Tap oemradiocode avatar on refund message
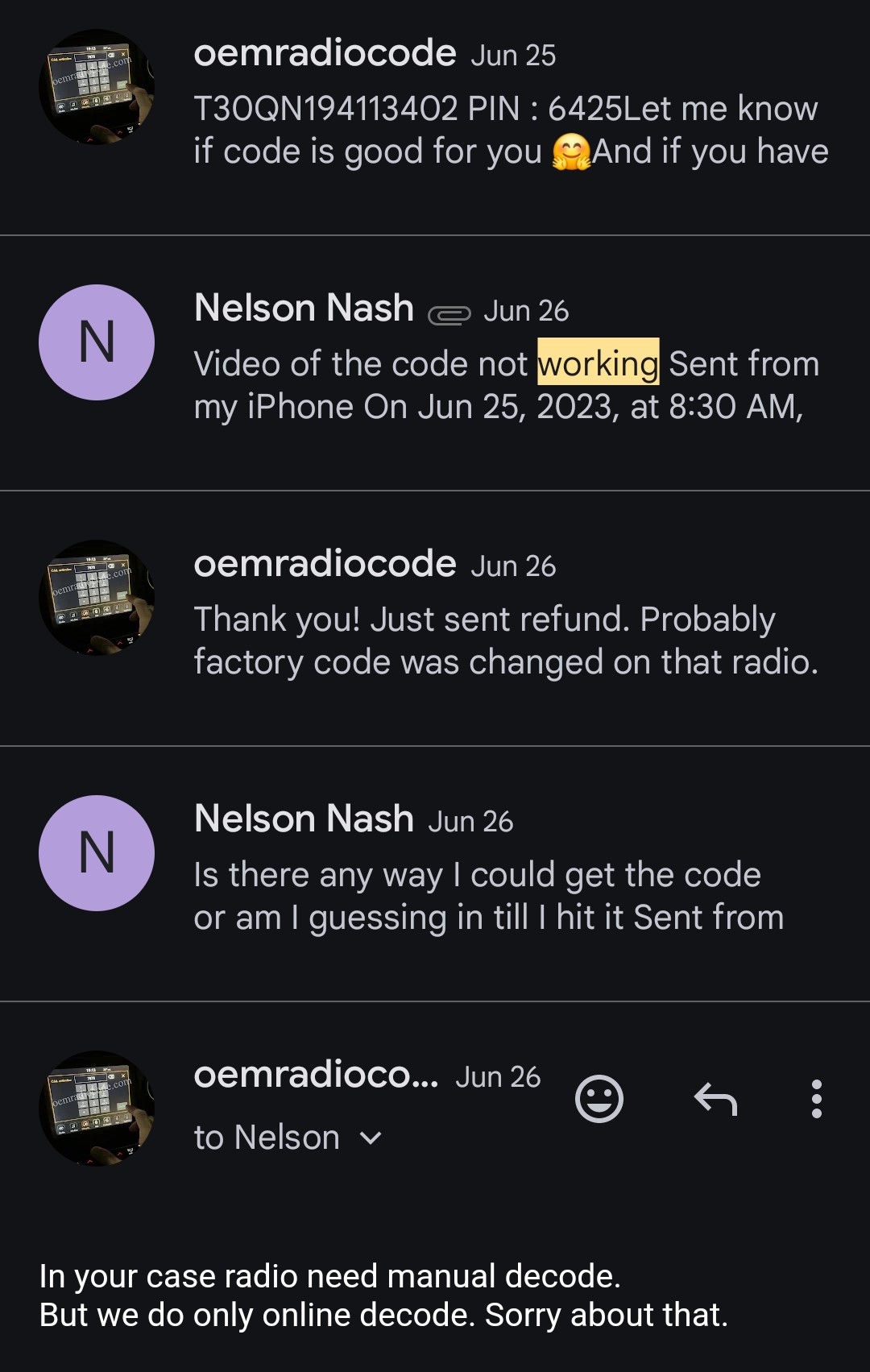 (97, 597)
